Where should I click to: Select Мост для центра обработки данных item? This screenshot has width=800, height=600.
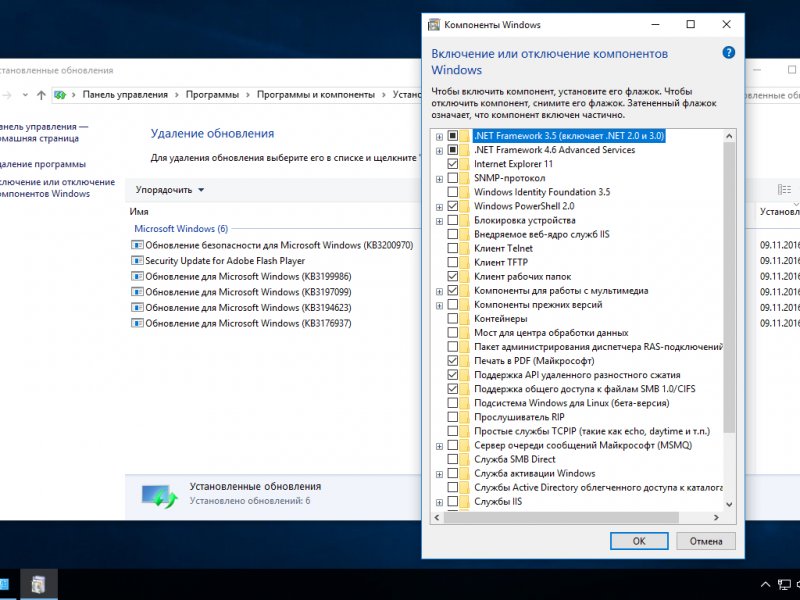551,333
